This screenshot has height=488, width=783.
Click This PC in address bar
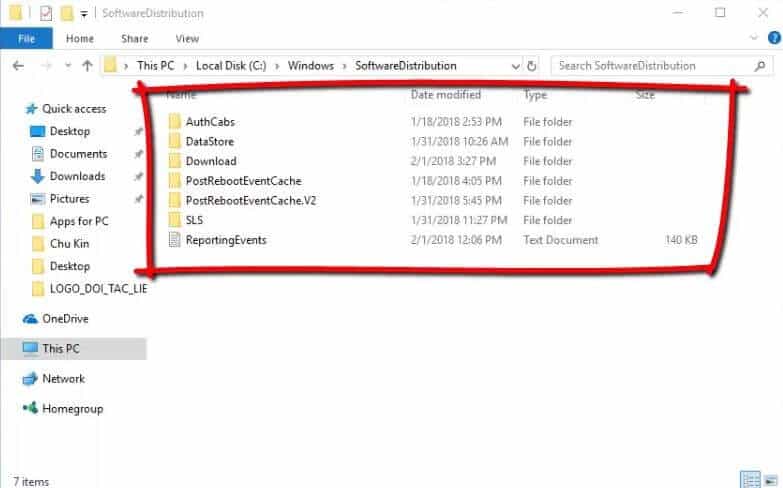click(156, 65)
